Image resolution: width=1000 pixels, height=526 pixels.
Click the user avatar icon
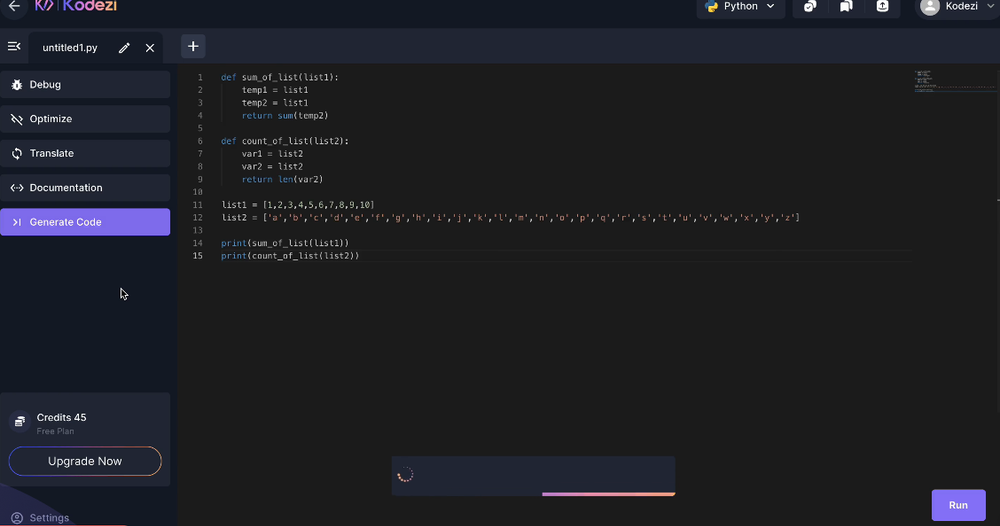point(930,6)
